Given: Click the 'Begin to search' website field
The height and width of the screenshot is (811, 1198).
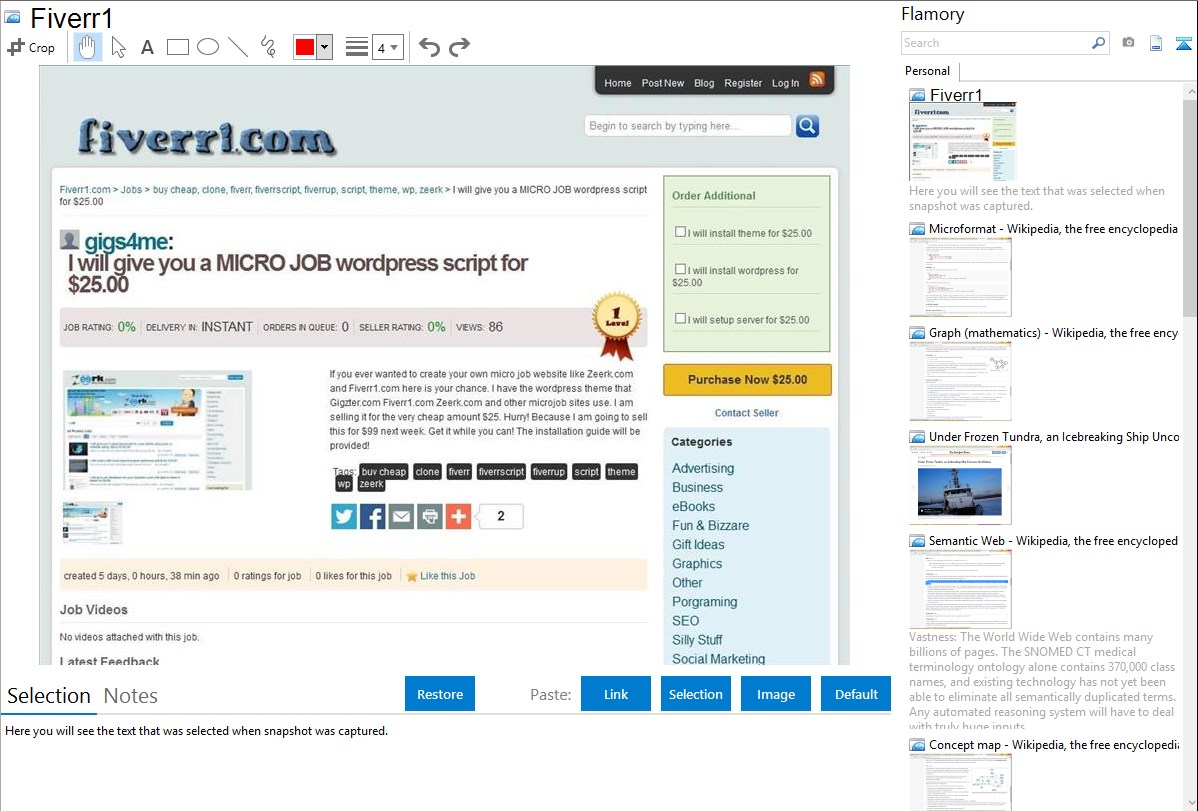Looking at the screenshot, I should 688,126.
